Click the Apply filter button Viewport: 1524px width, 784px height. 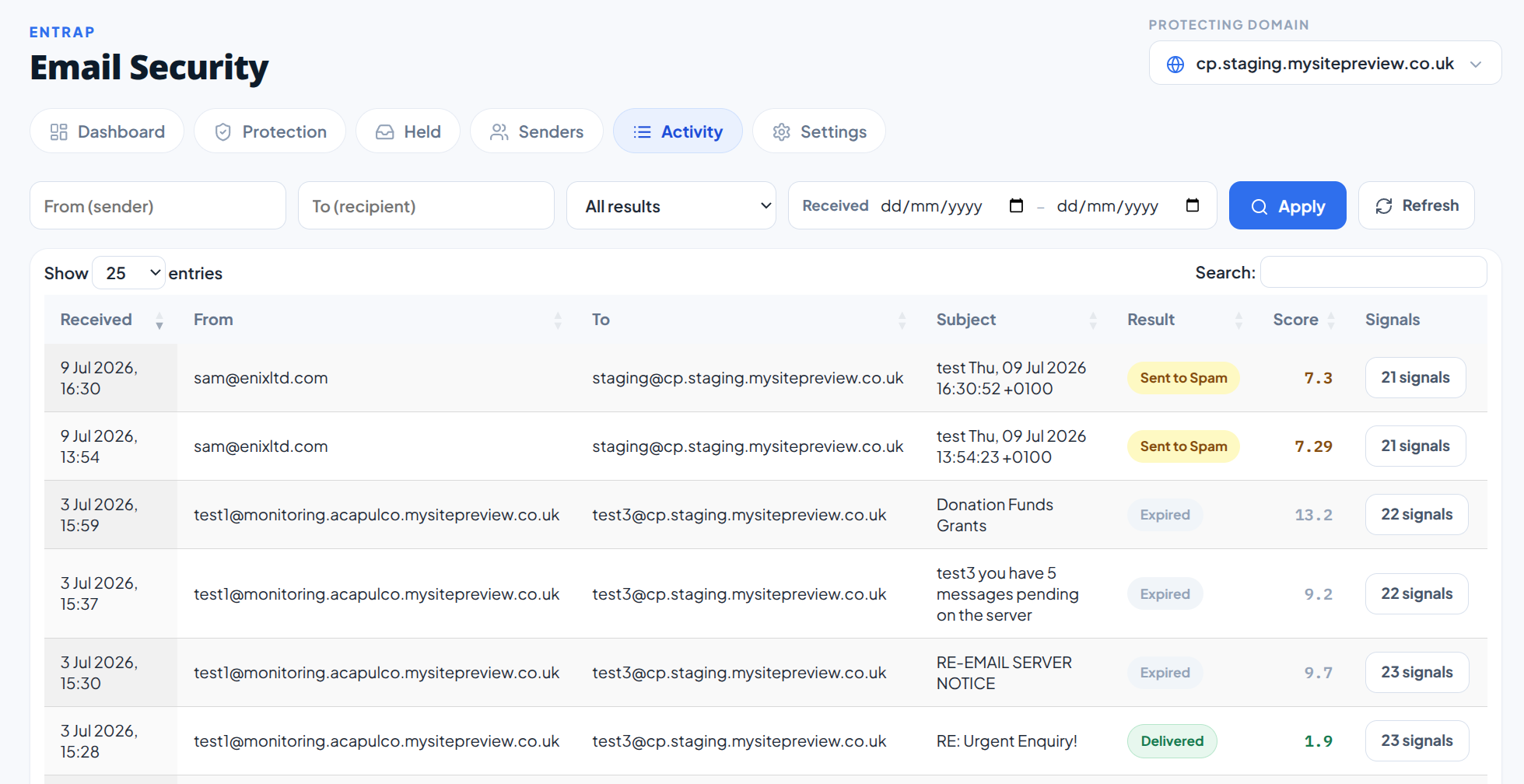[x=1288, y=205]
